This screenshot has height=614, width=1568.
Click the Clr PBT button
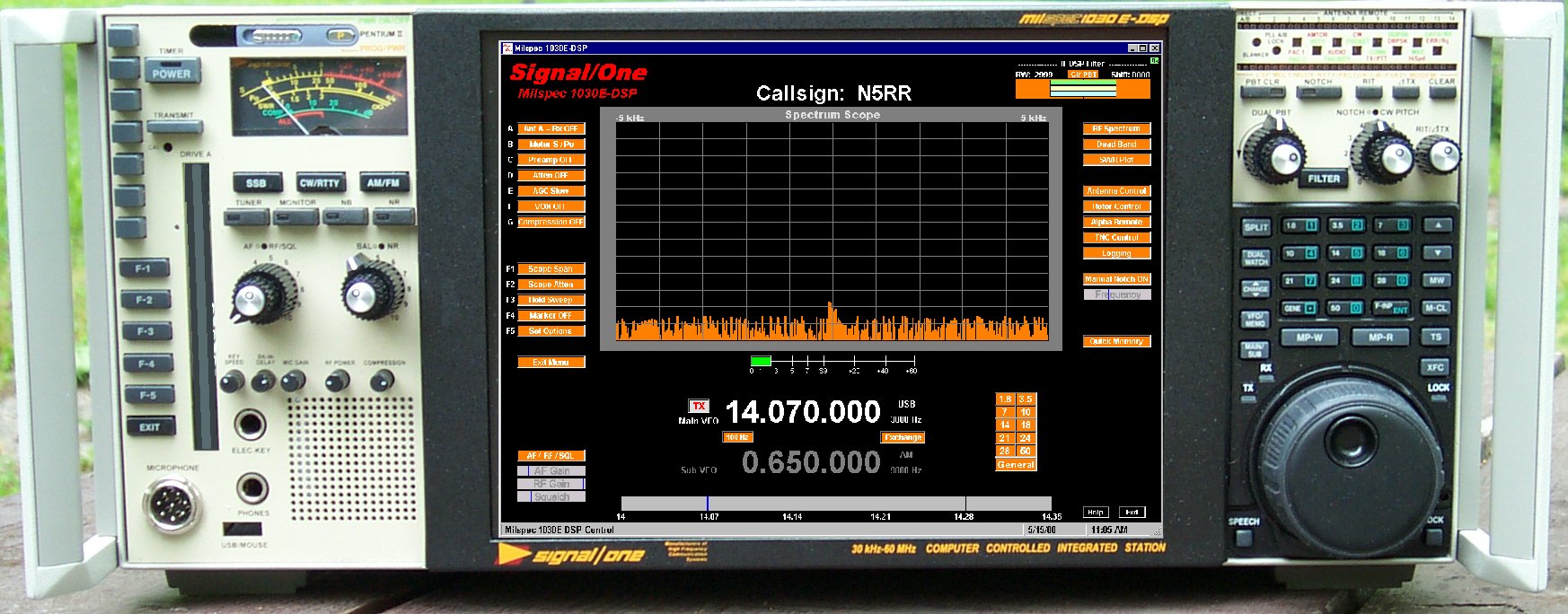coord(1083,75)
